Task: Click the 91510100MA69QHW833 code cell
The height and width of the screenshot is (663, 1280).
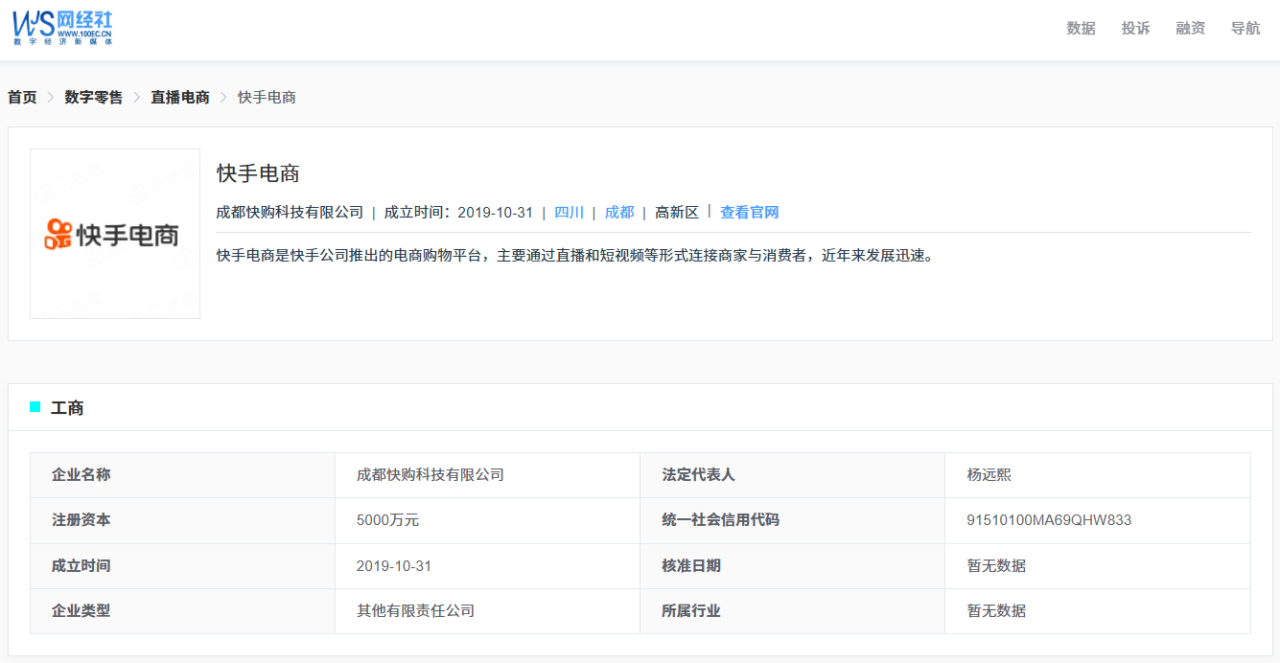Action: [1098, 521]
